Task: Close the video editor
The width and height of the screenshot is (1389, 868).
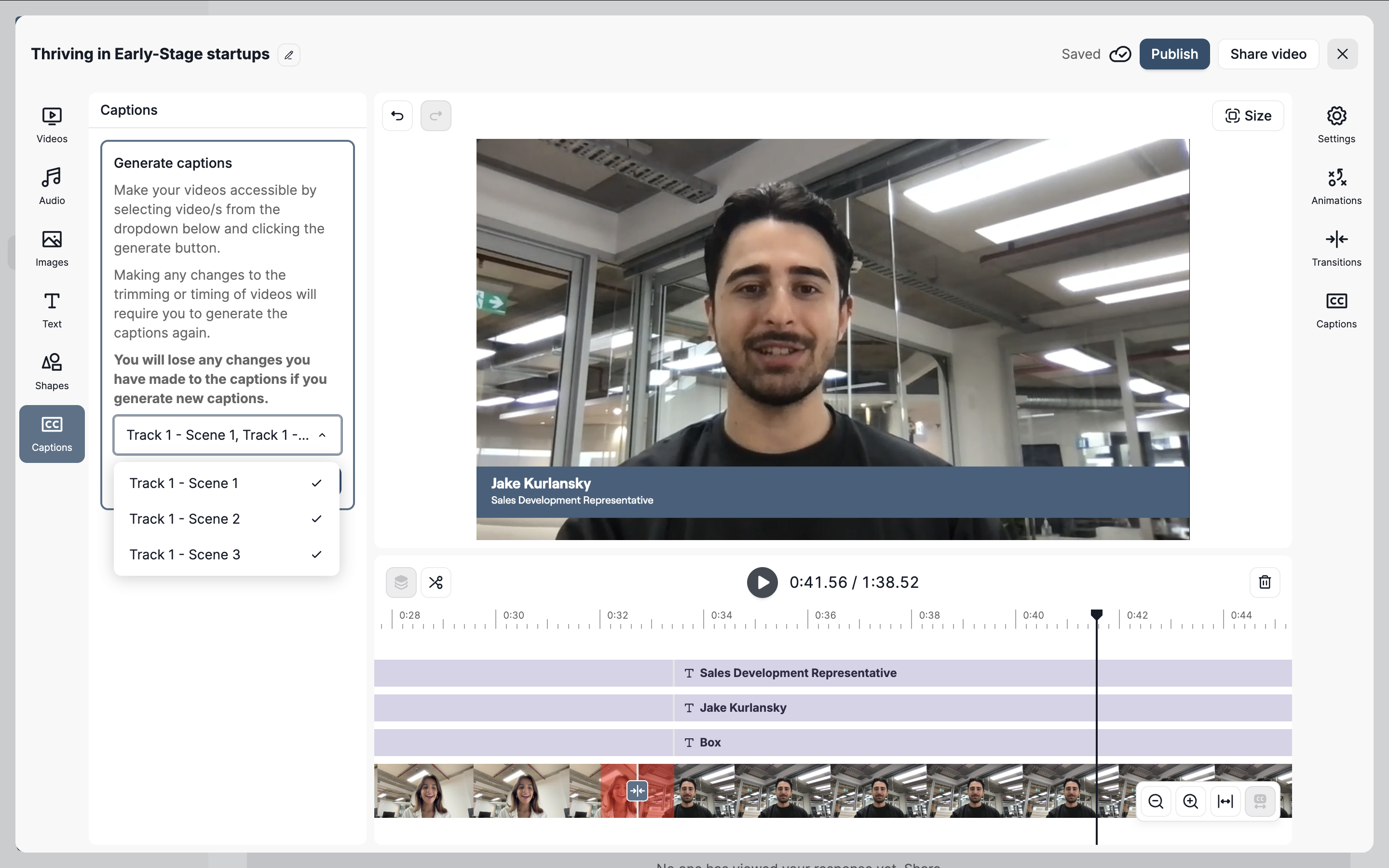Action: [x=1342, y=54]
